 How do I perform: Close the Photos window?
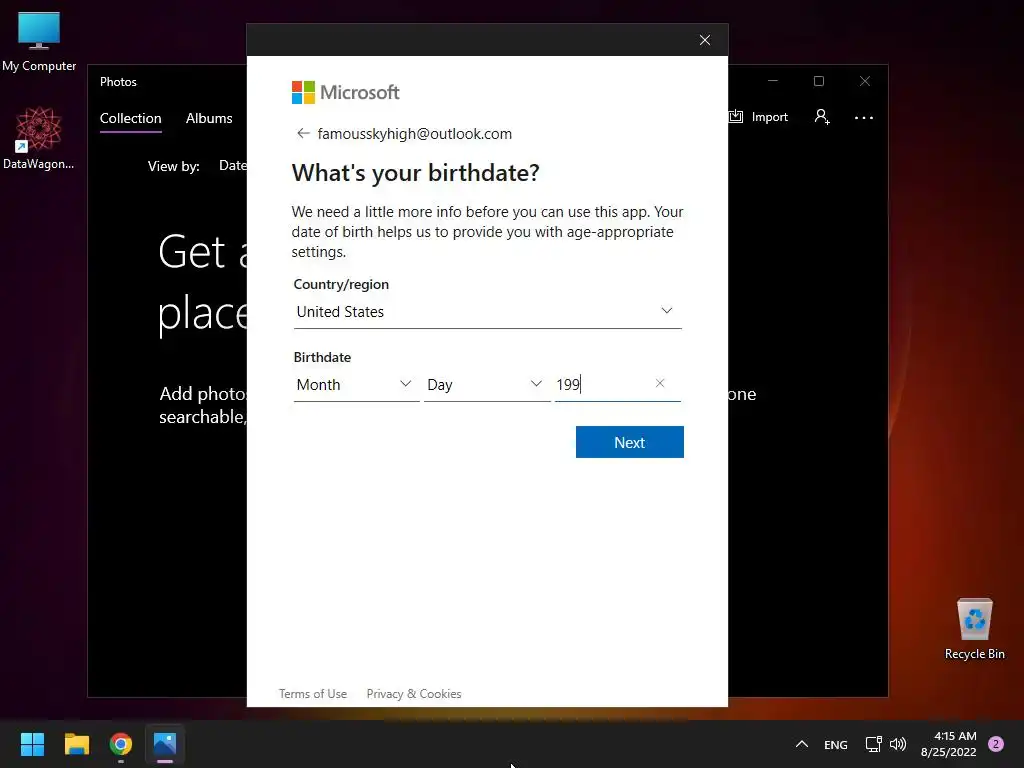coord(865,81)
